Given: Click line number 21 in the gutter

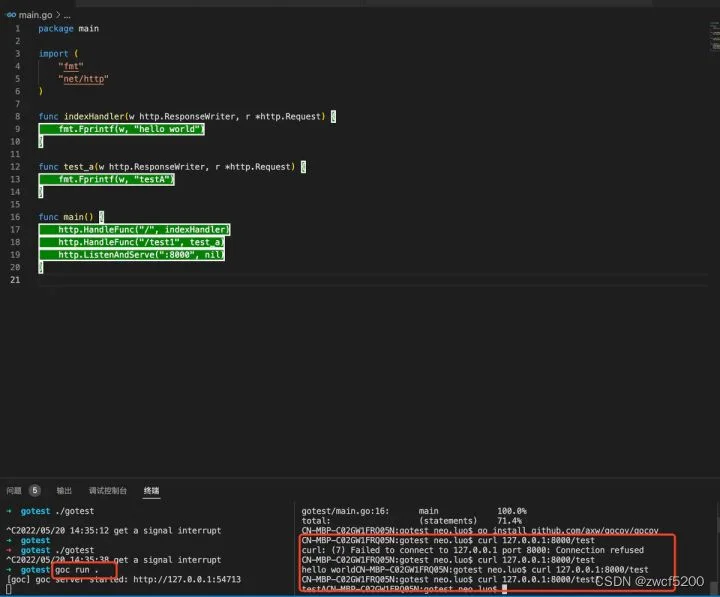Looking at the screenshot, I should (15, 280).
